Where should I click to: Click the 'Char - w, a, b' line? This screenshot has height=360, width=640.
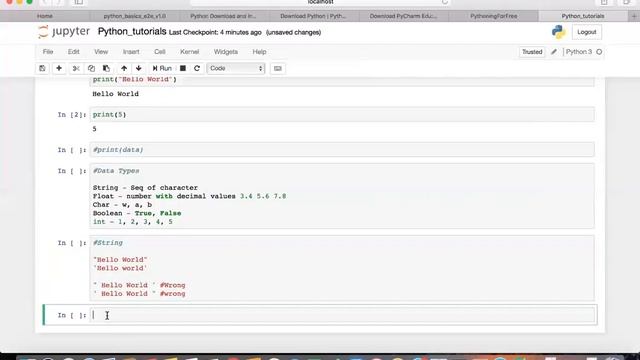[x=122, y=205]
